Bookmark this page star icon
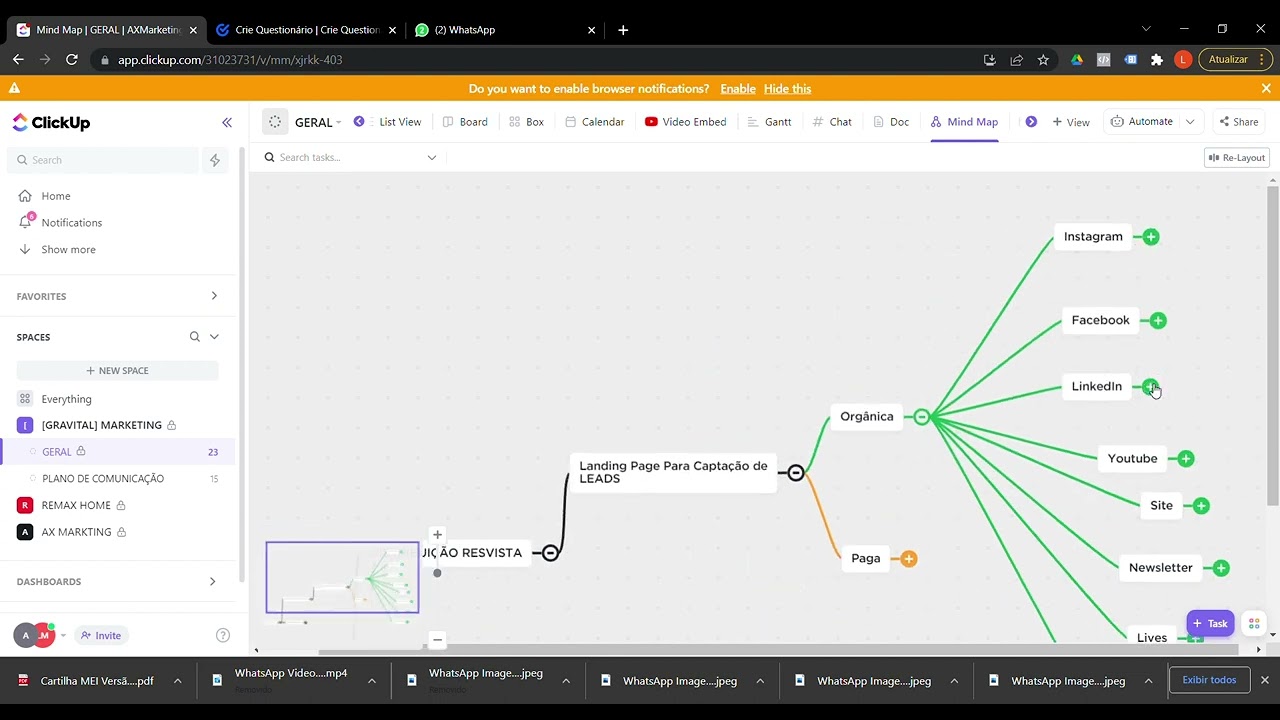The height and width of the screenshot is (720, 1280). tap(1043, 60)
